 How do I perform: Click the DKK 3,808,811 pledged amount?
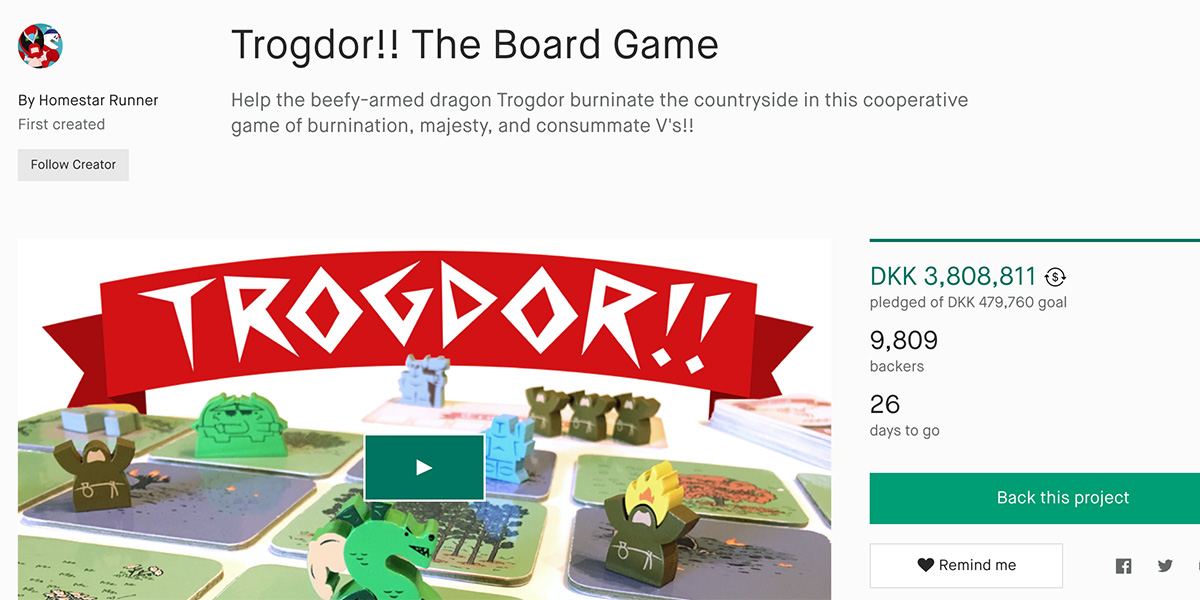pos(953,276)
